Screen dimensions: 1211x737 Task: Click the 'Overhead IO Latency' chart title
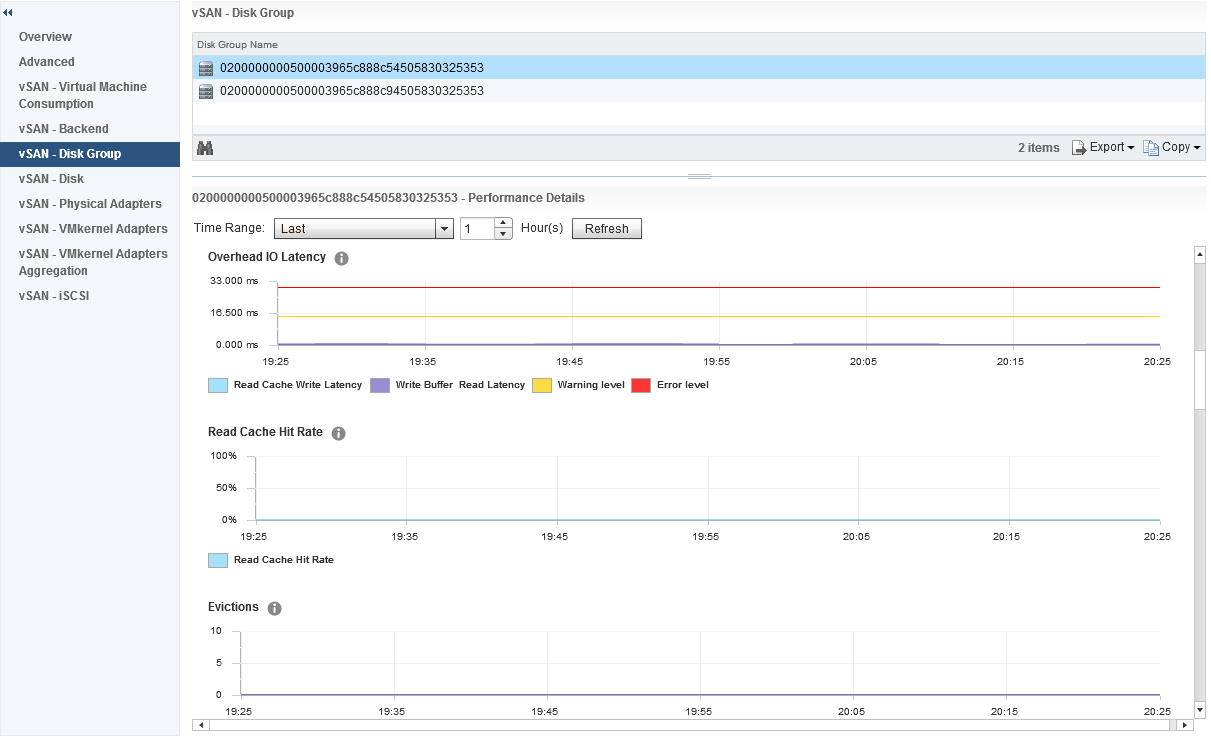click(267, 257)
